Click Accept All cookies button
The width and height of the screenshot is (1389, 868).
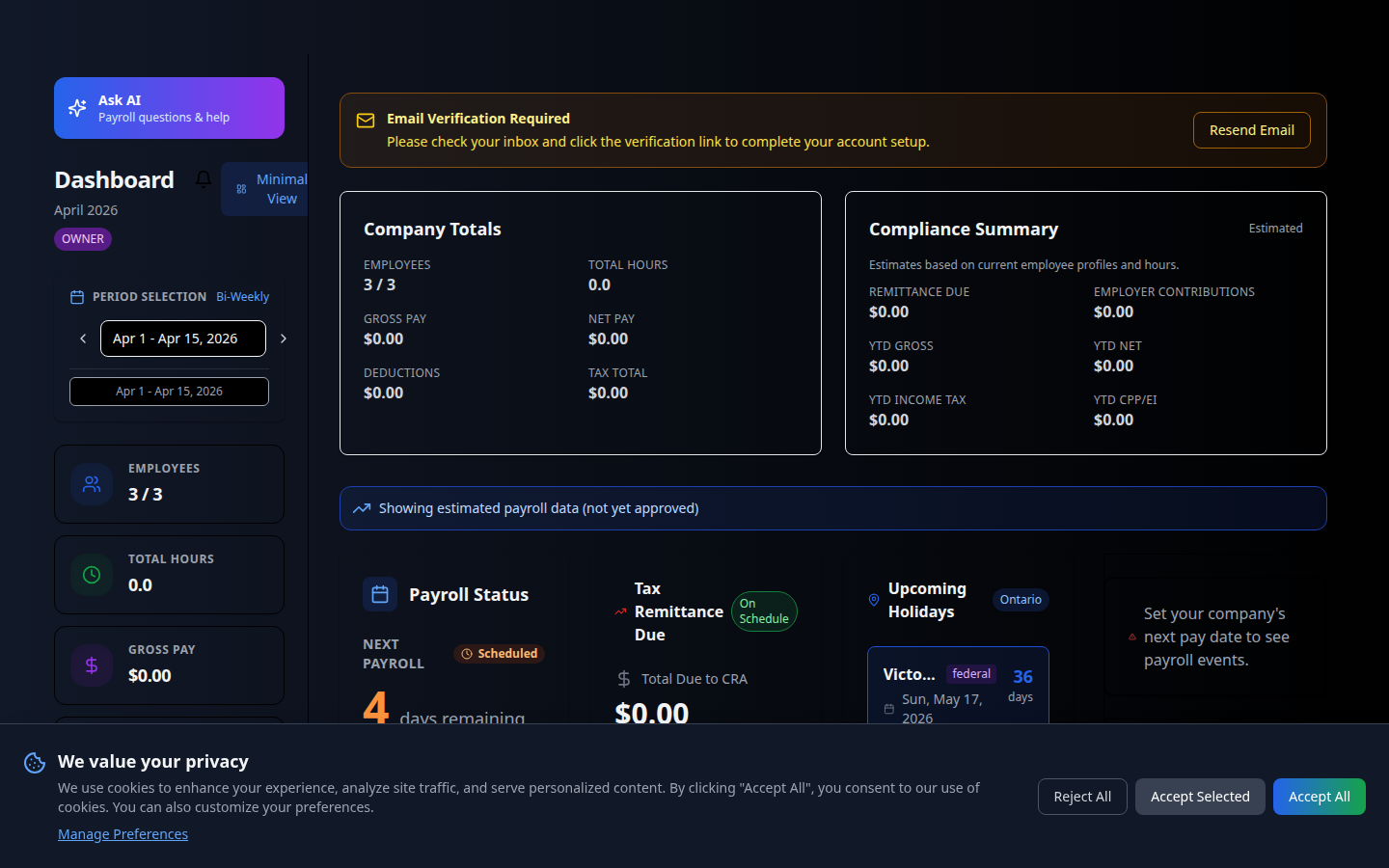pyautogui.click(x=1320, y=797)
